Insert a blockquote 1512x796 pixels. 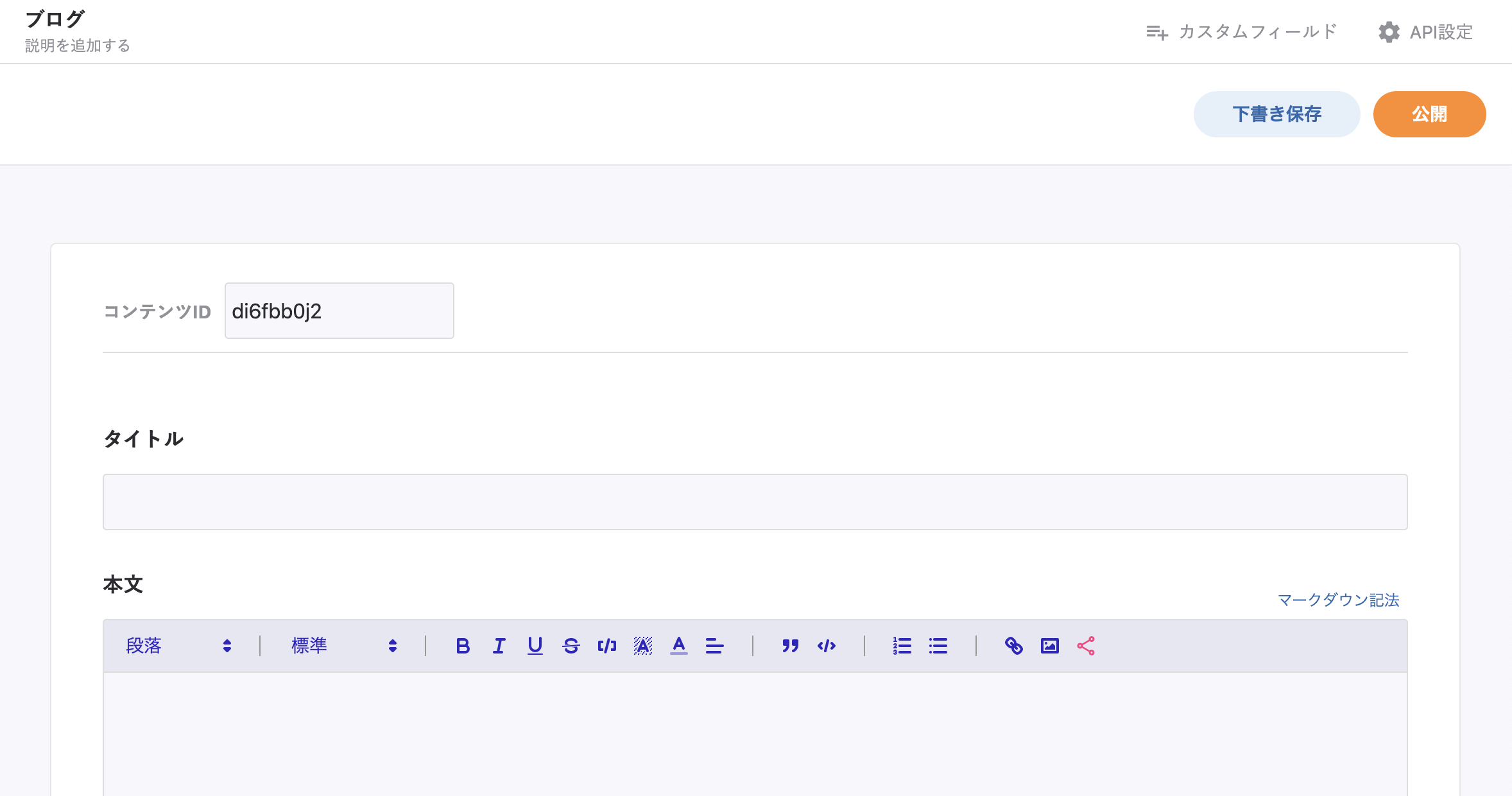pyautogui.click(x=790, y=646)
